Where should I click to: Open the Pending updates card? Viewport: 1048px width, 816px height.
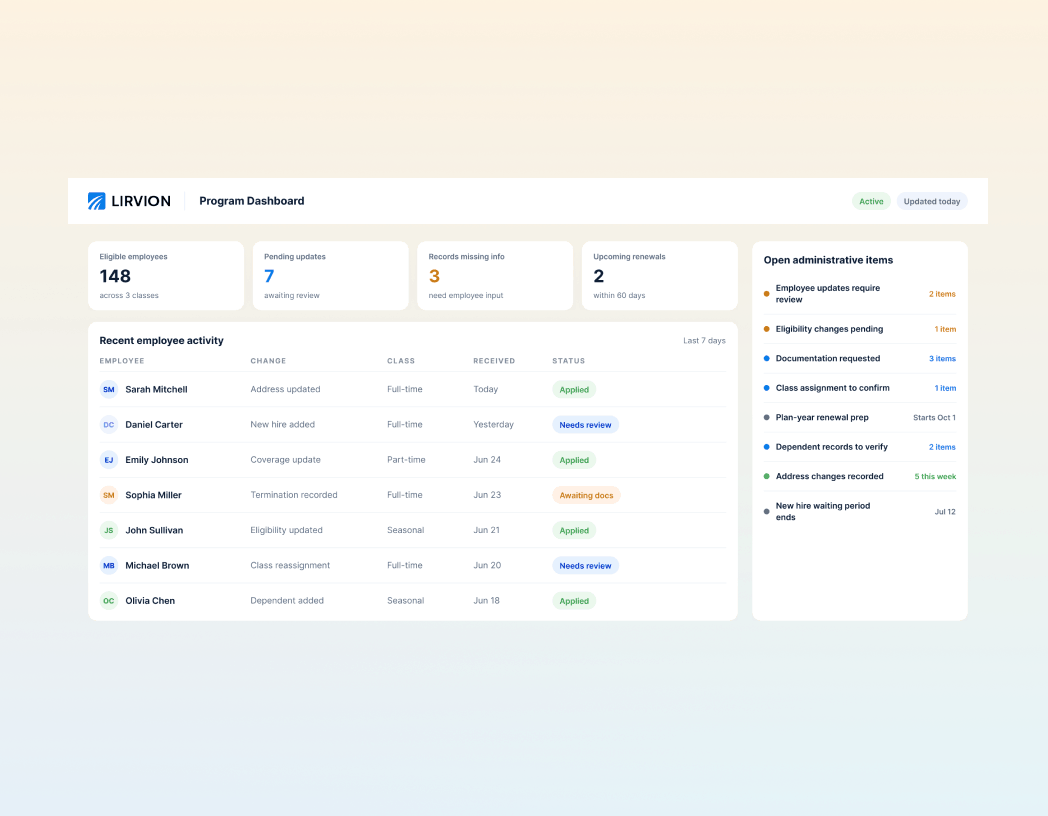click(330, 275)
